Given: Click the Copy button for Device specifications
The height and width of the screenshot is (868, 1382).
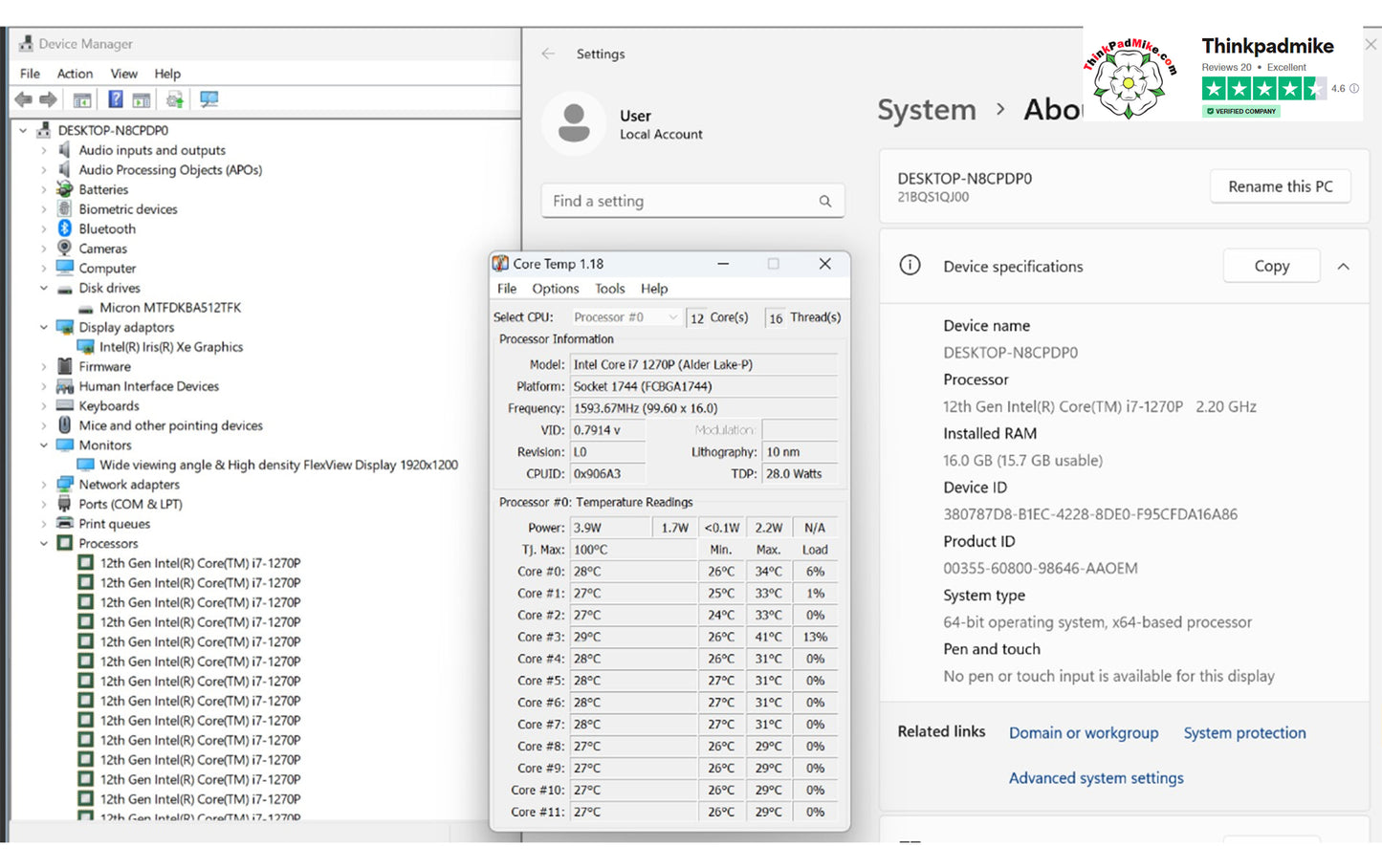Looking at the screenshot, I should pyautogui.click(x=1272, y=267).
